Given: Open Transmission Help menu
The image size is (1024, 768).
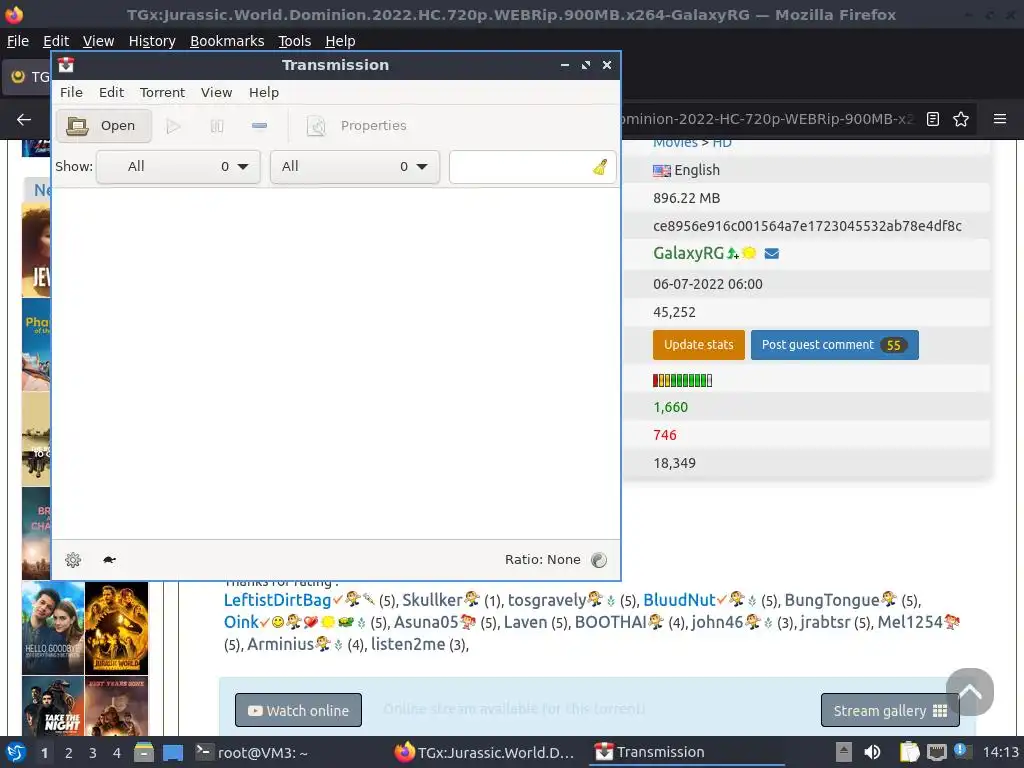Looking at the screenshot, I should pos(264,92).
